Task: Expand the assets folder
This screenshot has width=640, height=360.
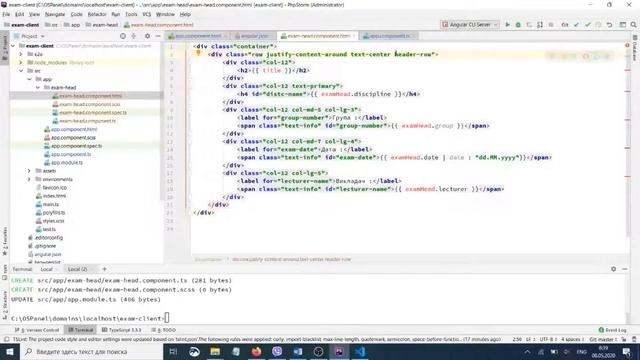Action: tap(29, 171)
